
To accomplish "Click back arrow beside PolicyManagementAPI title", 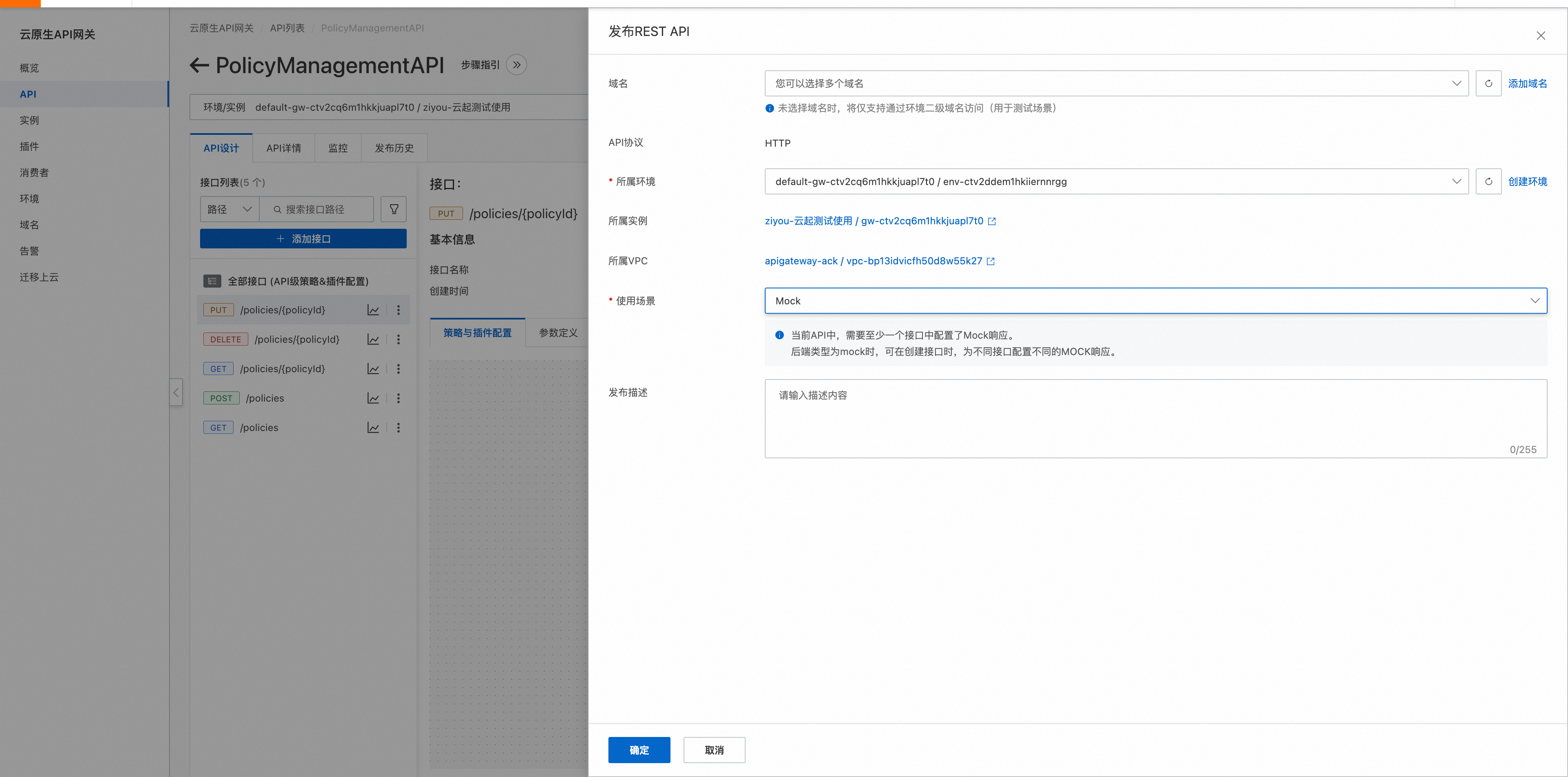I will pos(199,65).
